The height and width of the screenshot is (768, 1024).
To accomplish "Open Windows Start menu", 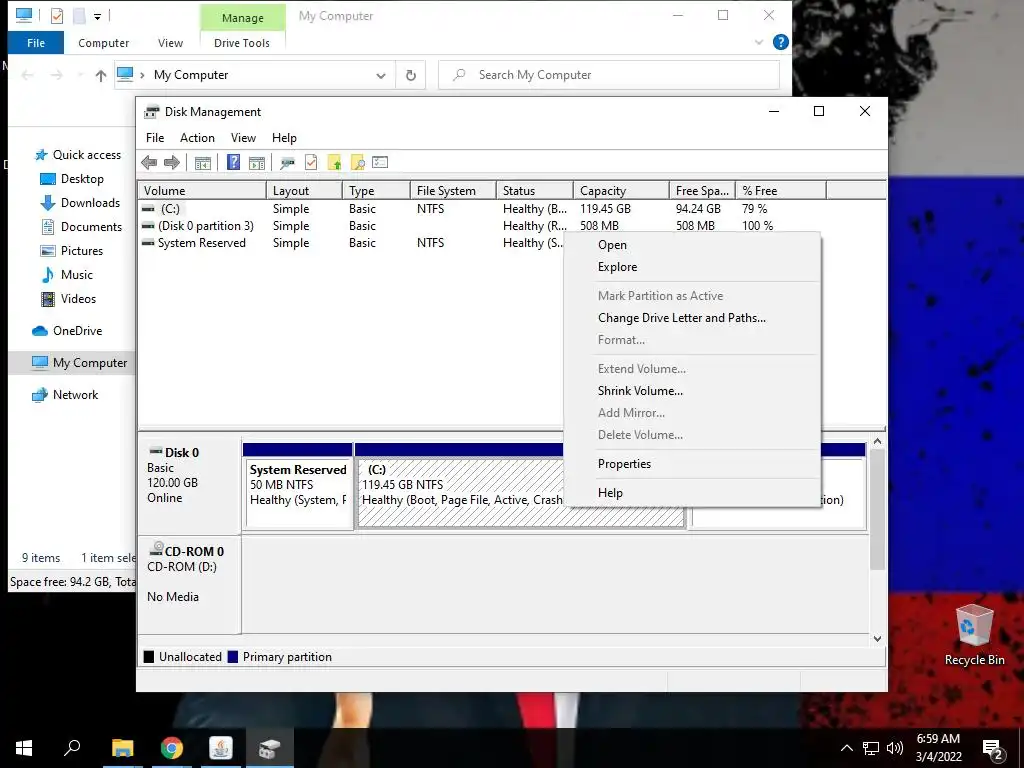I will (x=24, y=748).
